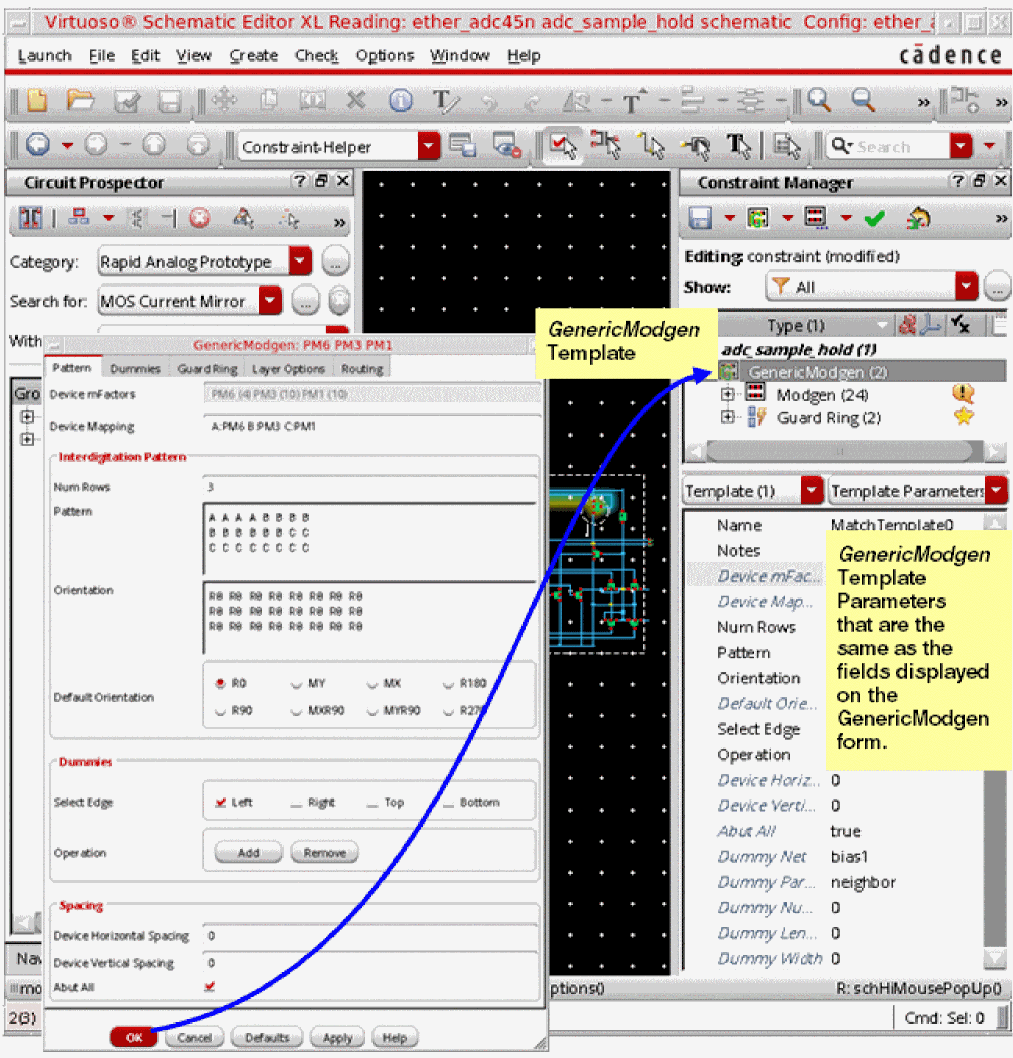Open the toolbar Search field dropdown arrow
The height and width of the screenshot is (1058, 1013).
960,146
